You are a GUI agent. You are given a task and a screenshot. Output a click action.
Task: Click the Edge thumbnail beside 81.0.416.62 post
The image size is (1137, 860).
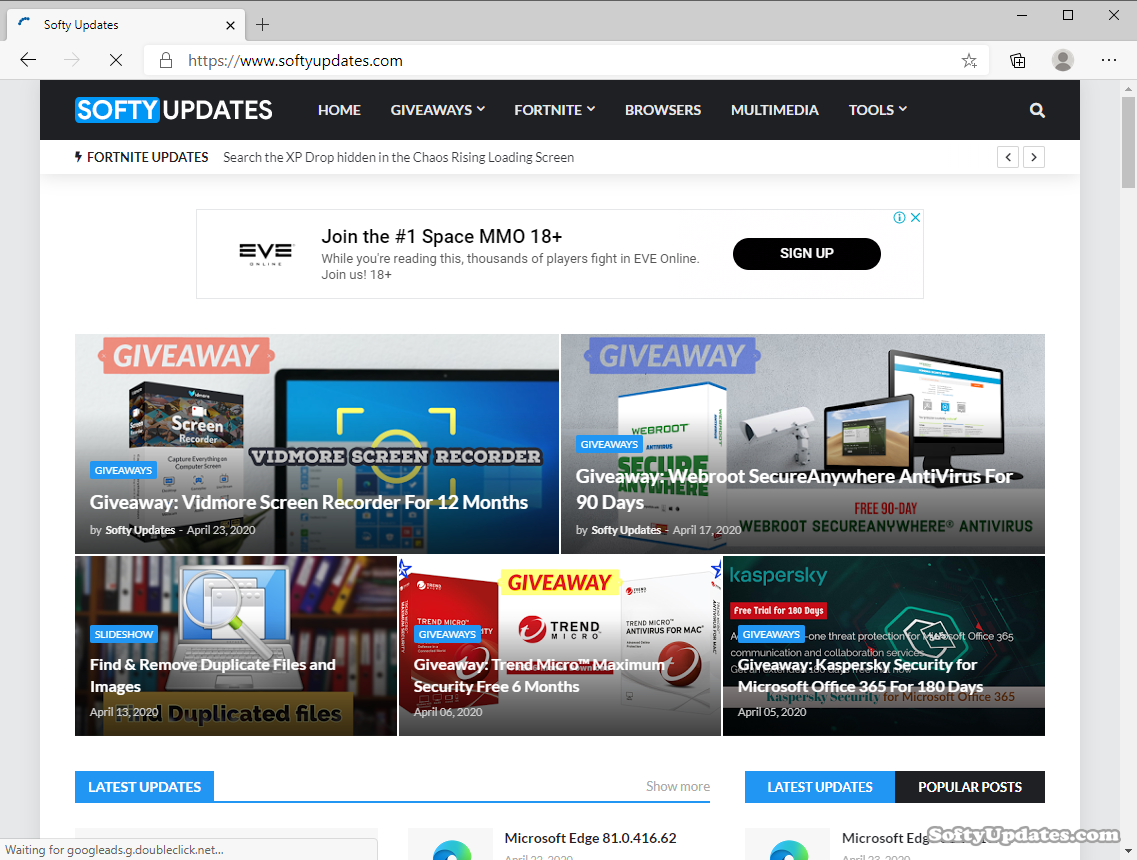click(x=451, y=845)
